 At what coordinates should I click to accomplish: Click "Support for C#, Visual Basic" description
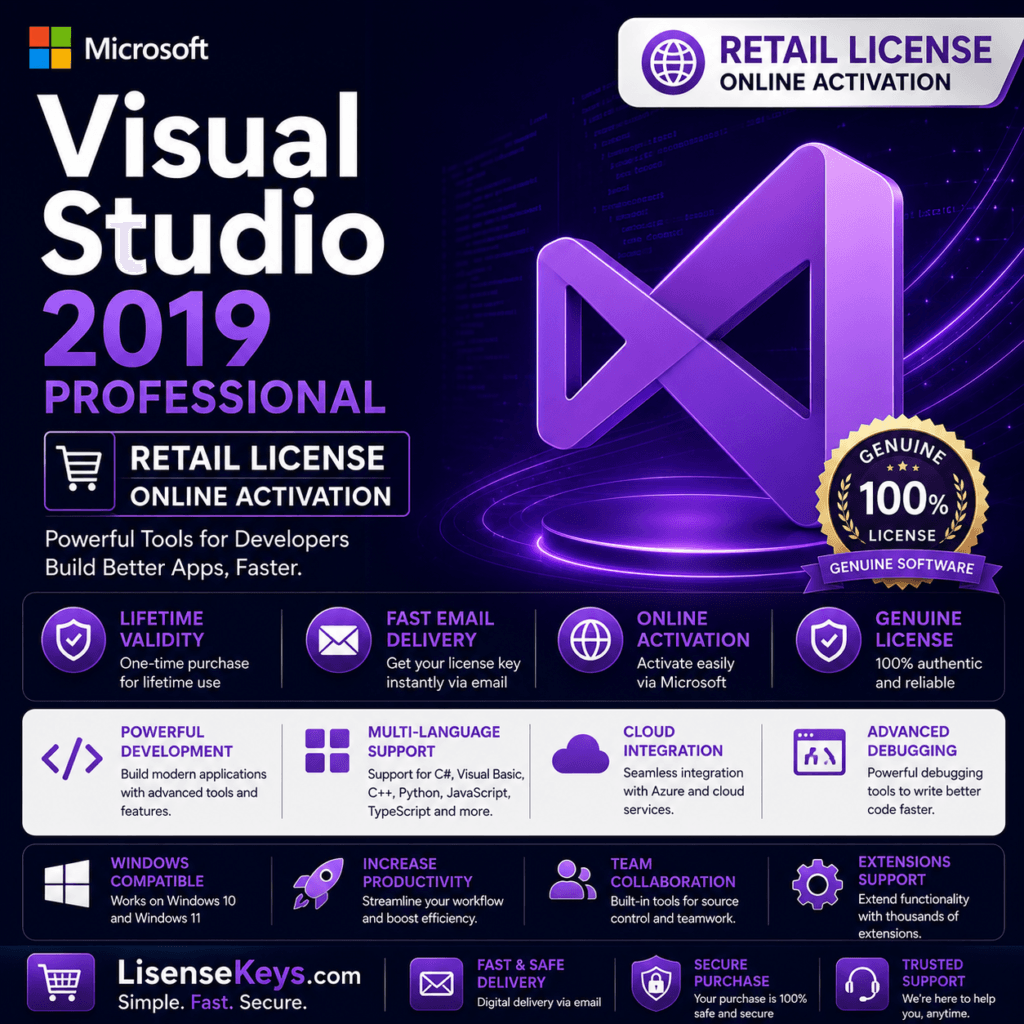446,793
